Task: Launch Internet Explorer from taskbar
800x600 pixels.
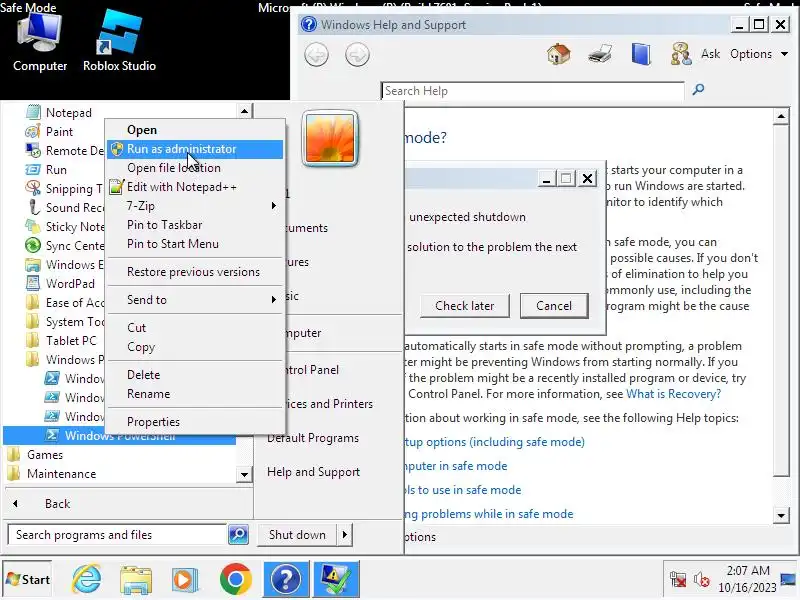Action: 86,579
